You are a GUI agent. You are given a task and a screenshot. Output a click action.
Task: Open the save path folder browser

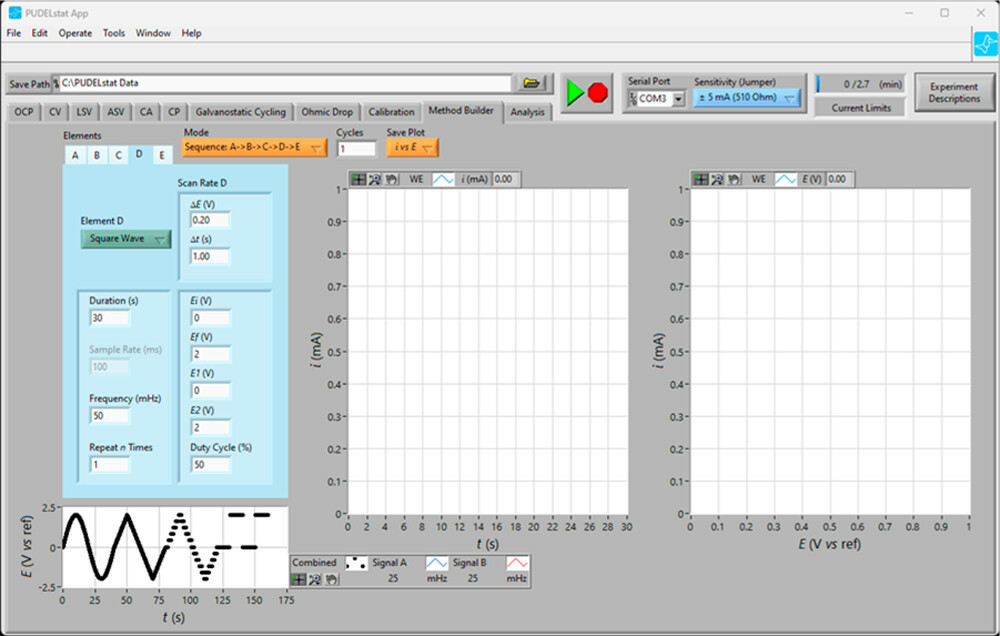(531, 83)
